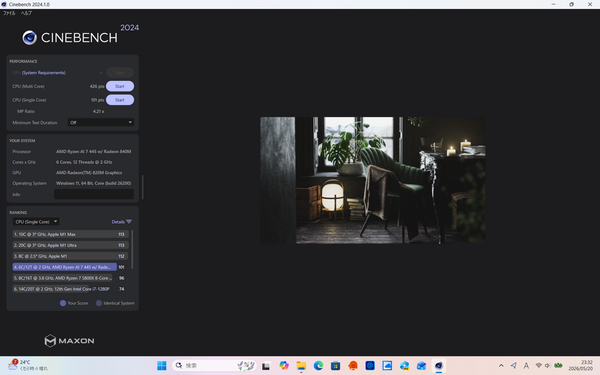Image resolution: width=600 pixels, height=375 pixels.
Task: Click the 101 pts single core score
Action: pos(97,100)
